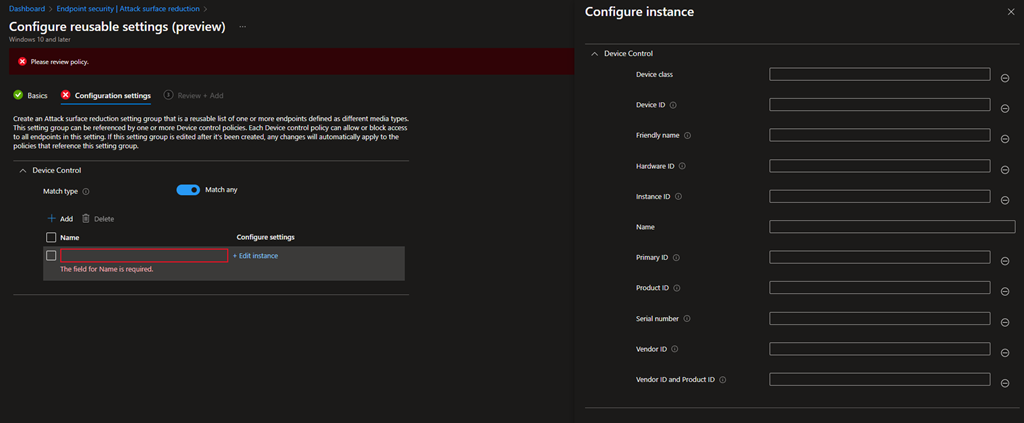Click the remove icon next to Device class
This screenshot has height=423, width=1024.
pyautogui.click(x=1004, y=77)
